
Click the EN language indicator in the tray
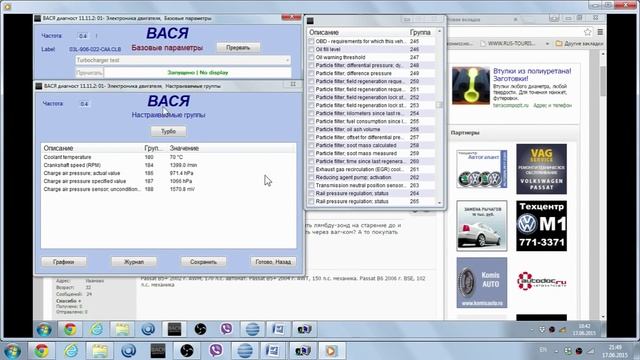pos(543,350)
